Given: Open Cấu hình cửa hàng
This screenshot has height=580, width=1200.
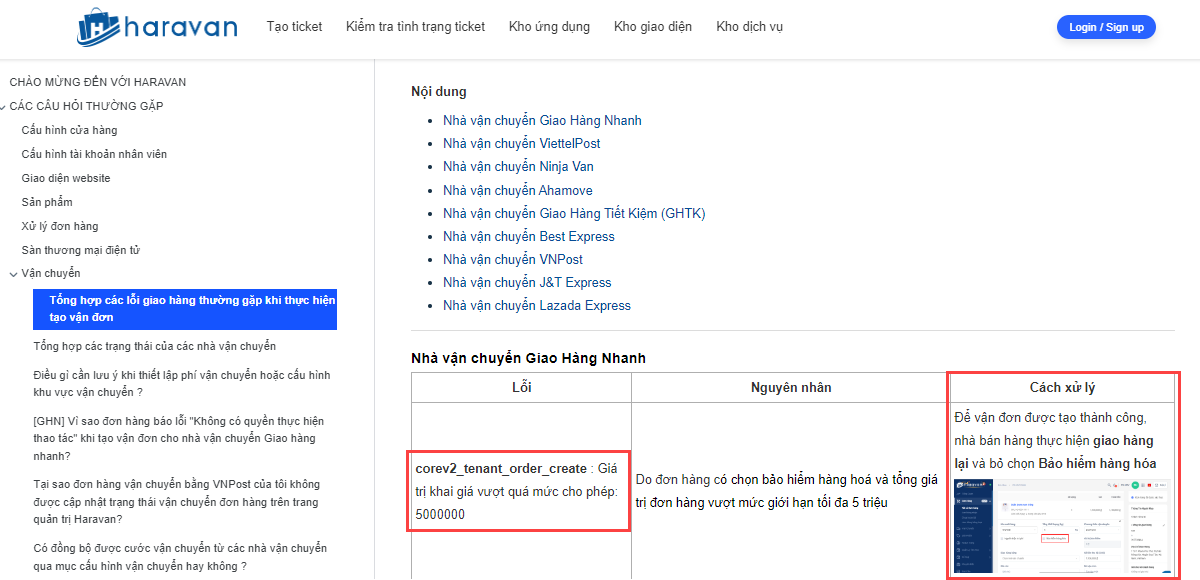Looking at the screenshot, I should click(69, 130).
